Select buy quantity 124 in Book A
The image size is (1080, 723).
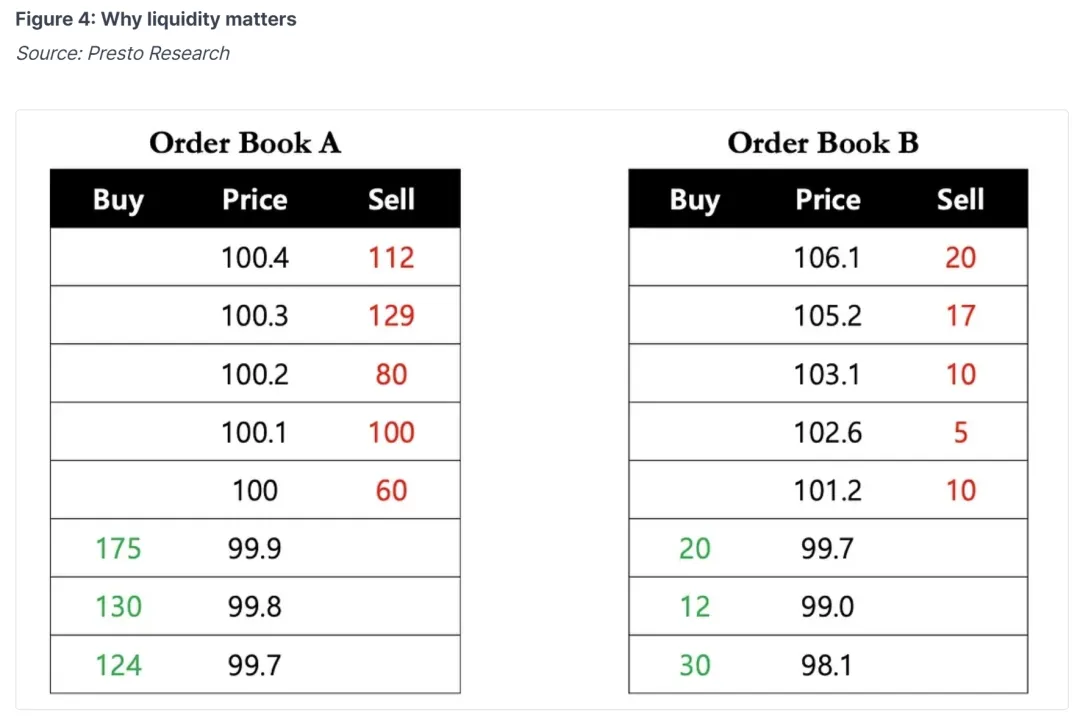pyautogui.click(x=118, y=665)
